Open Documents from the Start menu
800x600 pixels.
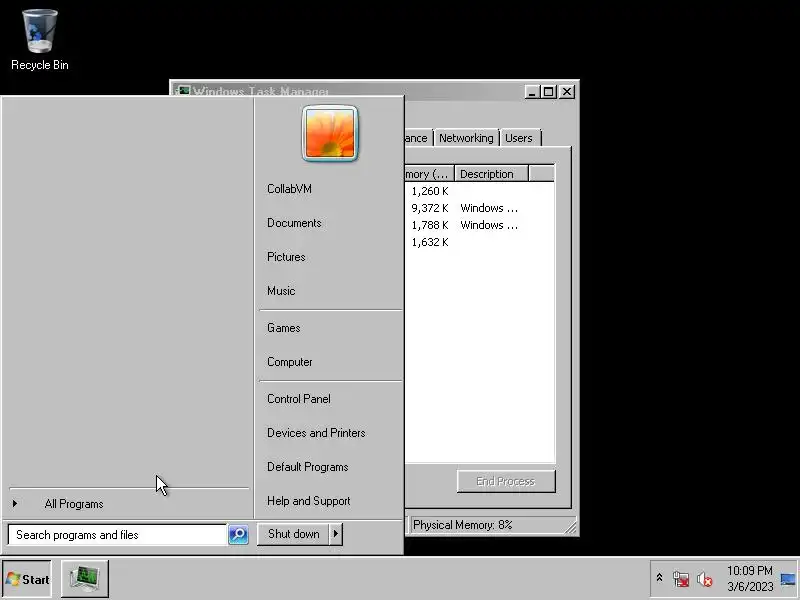click(294, 223)
